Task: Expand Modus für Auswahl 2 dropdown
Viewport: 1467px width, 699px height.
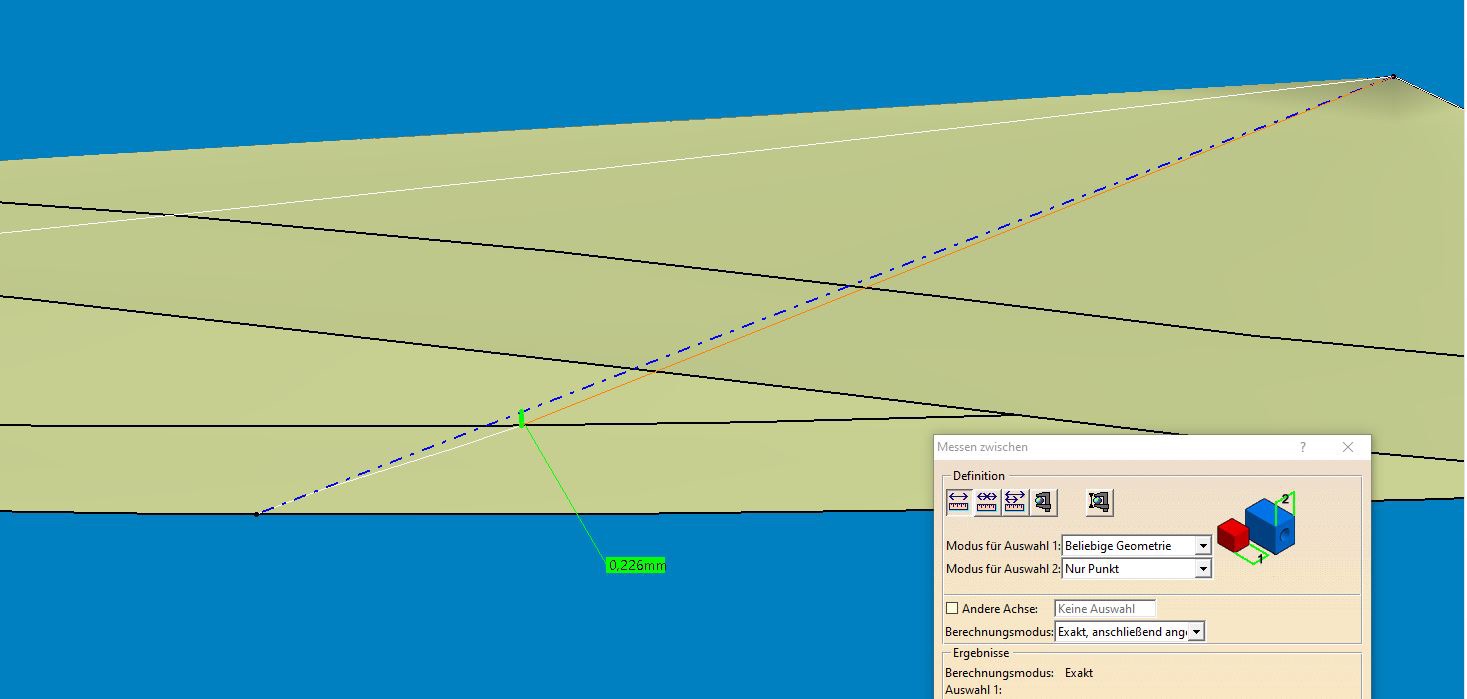Action: (x=1203, y=569)
